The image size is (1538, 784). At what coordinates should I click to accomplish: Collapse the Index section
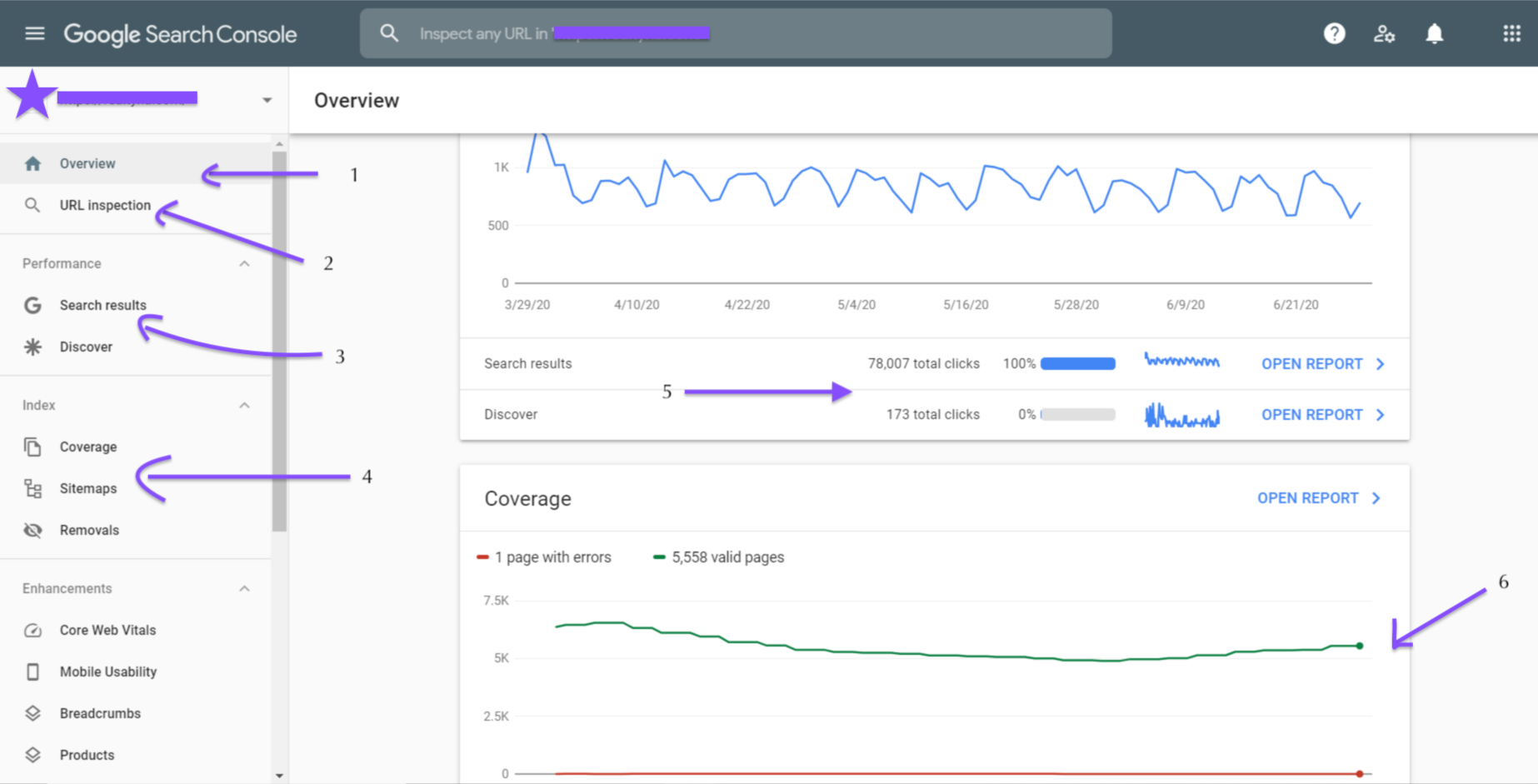244,405
